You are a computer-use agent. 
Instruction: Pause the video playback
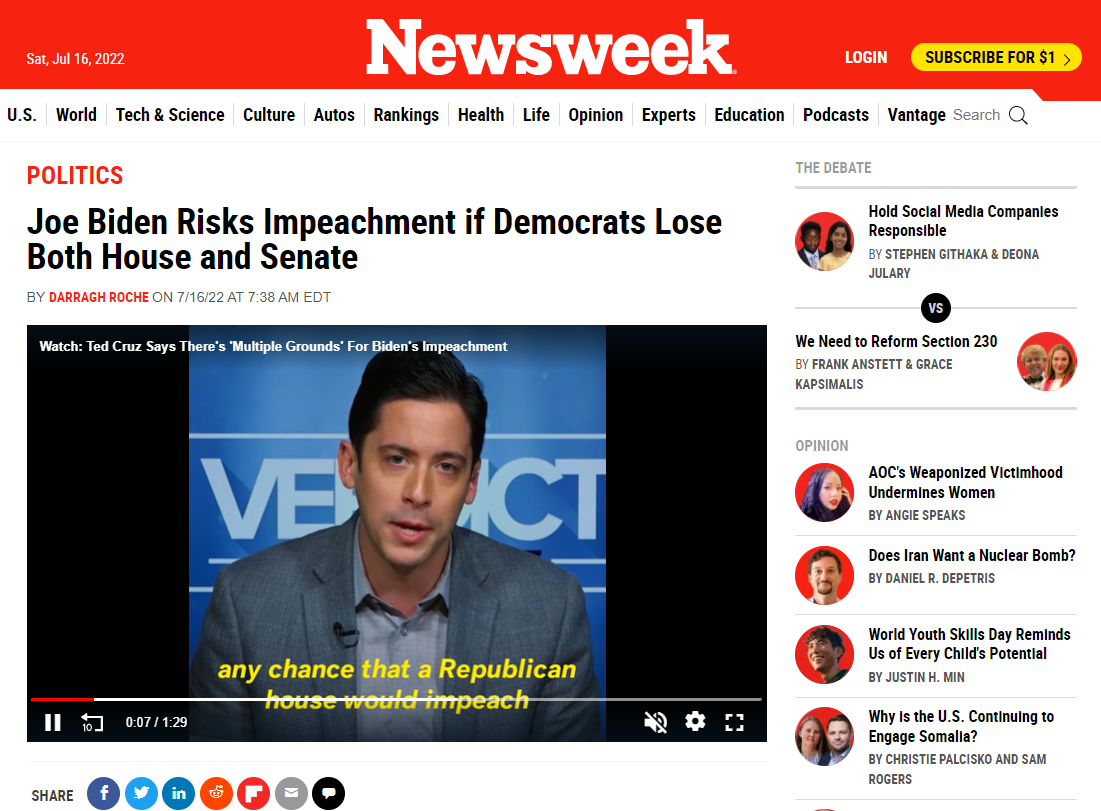53,723
